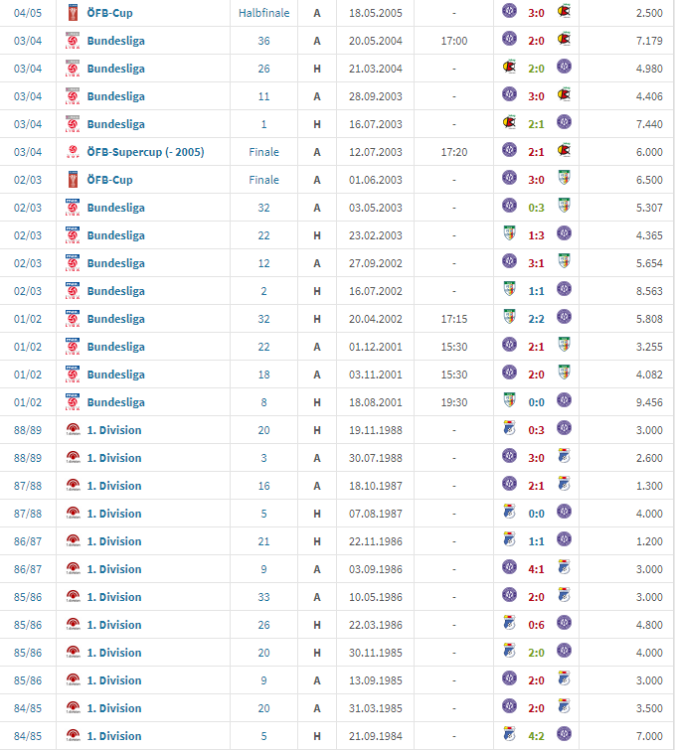
Task: Open the 0:3 result dated 03.05.2003
Action: (x=537, y=208)
